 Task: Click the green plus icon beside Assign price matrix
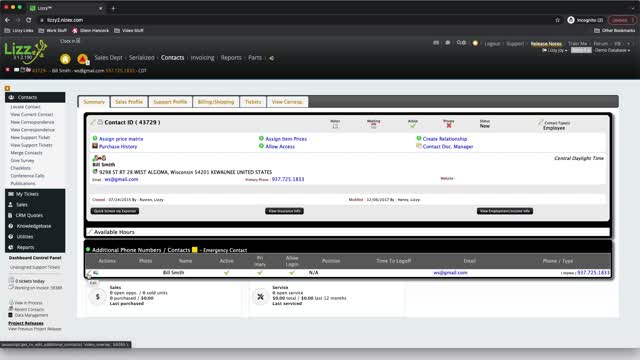[x=95, y=138]
